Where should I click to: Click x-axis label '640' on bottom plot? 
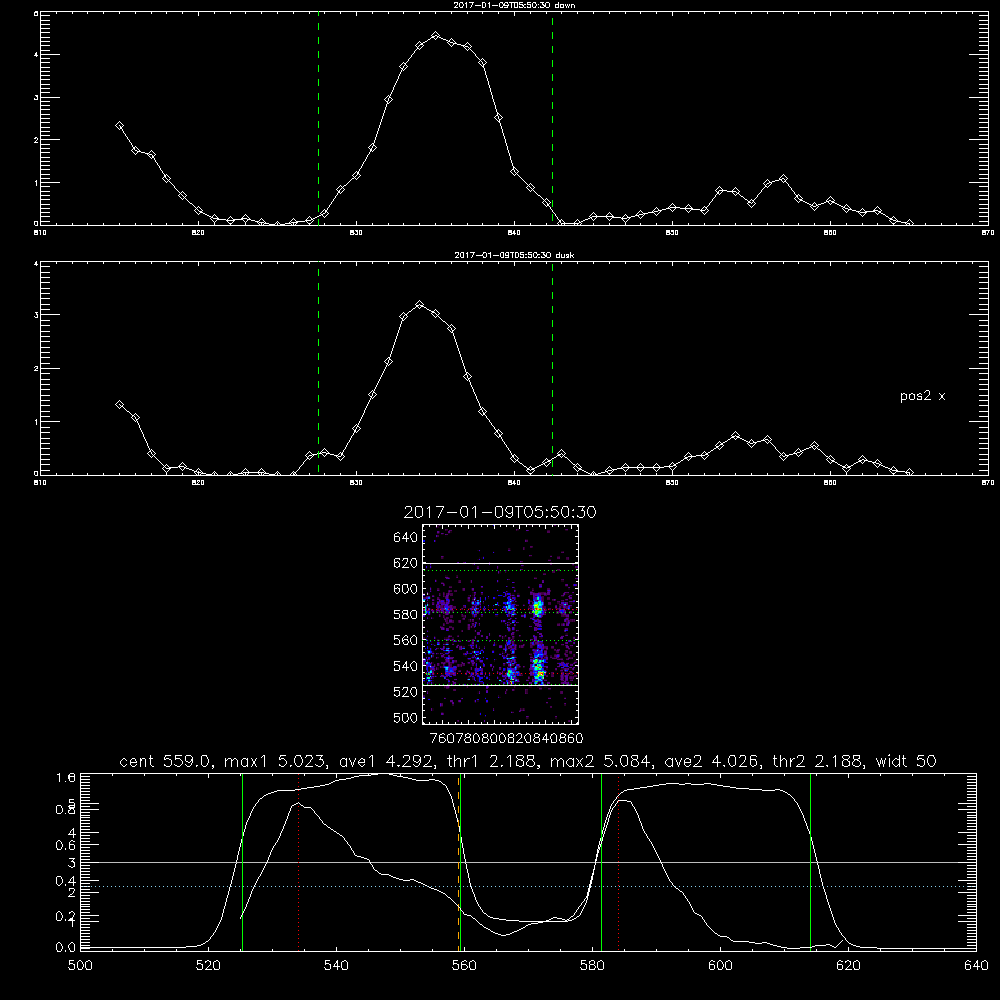point(976,966)
